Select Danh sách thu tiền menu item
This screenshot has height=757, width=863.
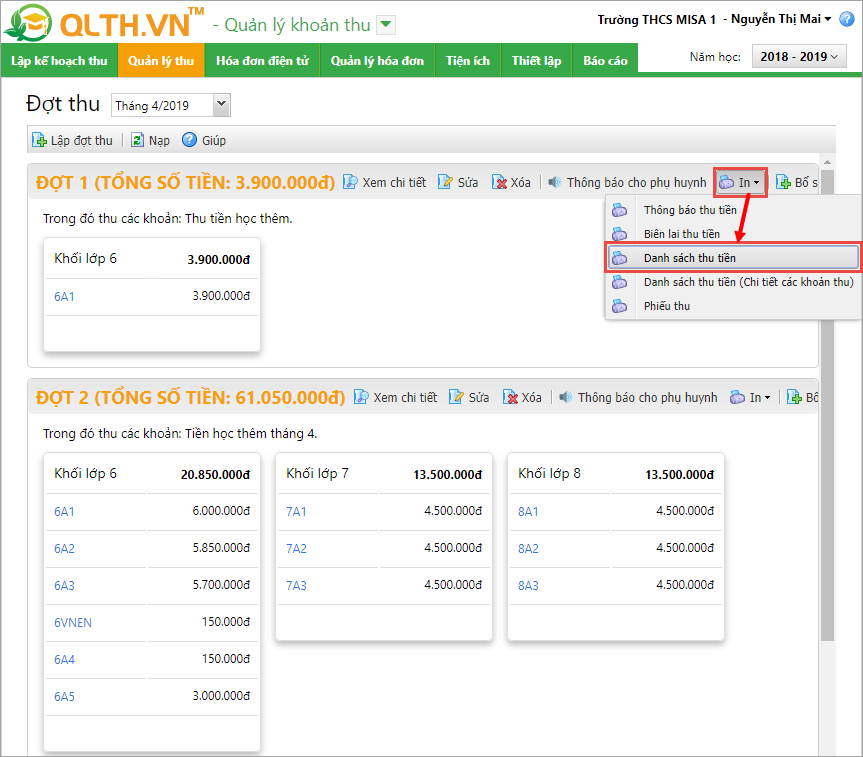click(x=733, y=258)
